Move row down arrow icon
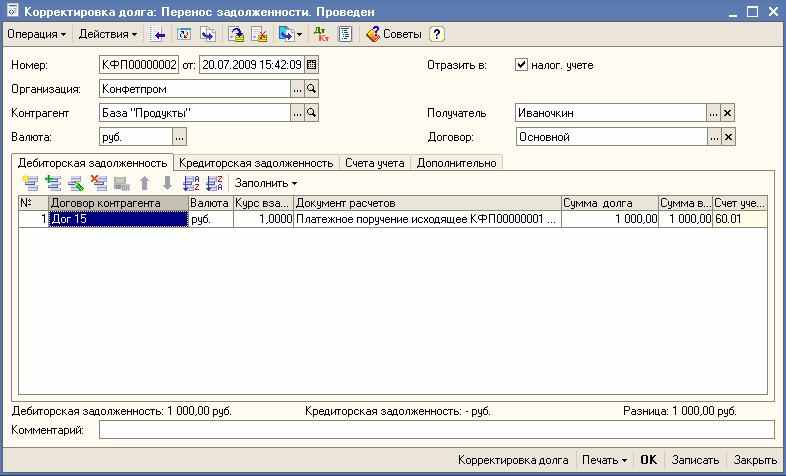Screen dimensions: 786x476 click(x=167, y=183)
